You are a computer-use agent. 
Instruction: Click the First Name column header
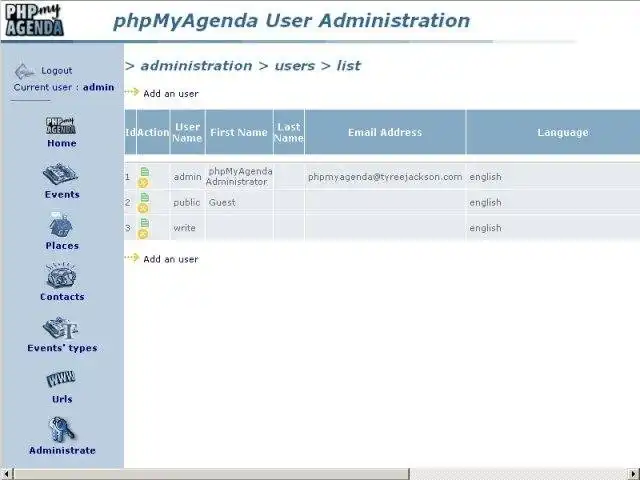[x=239, y=132]
